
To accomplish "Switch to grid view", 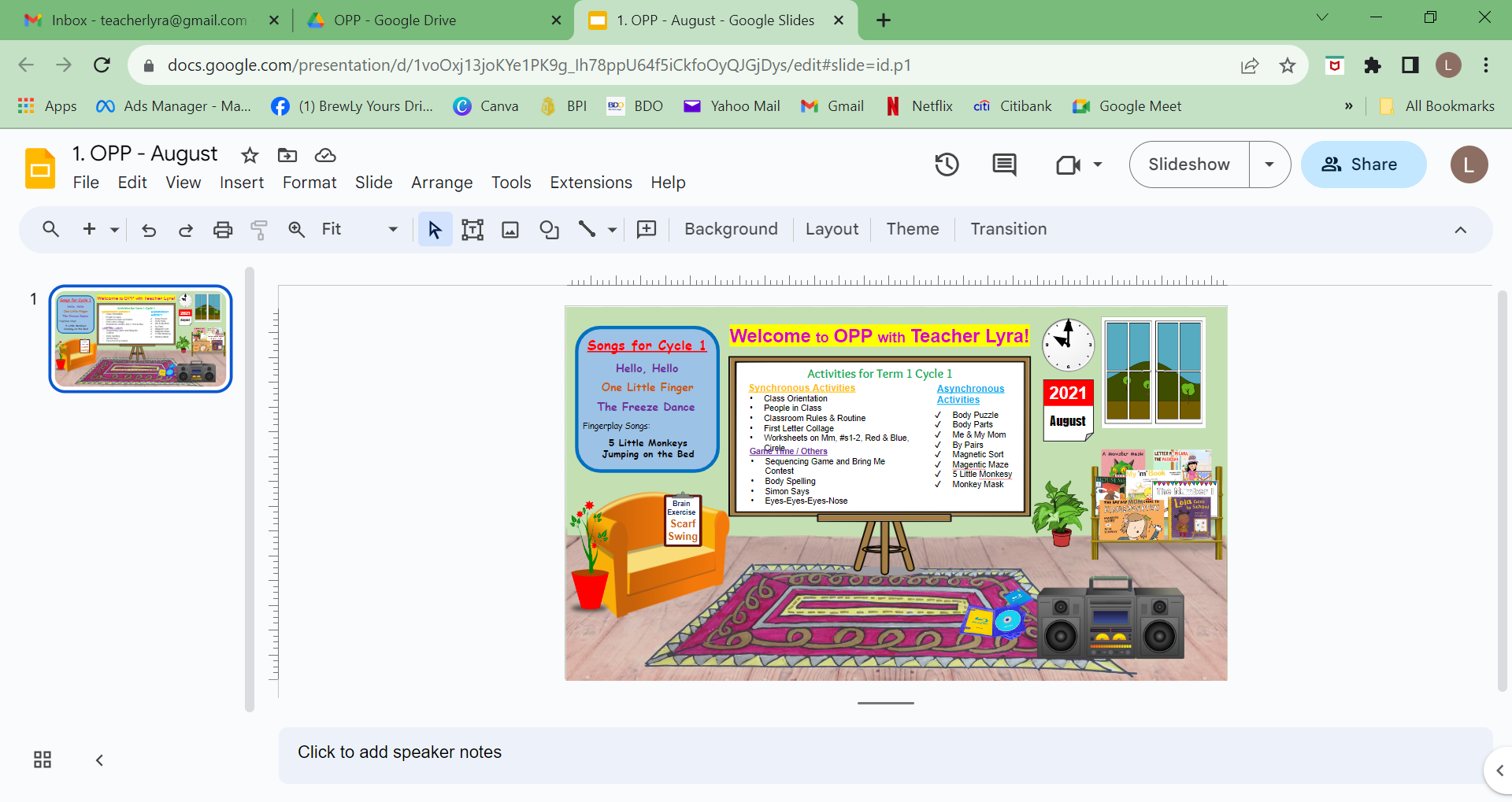I will pos(43,759).
